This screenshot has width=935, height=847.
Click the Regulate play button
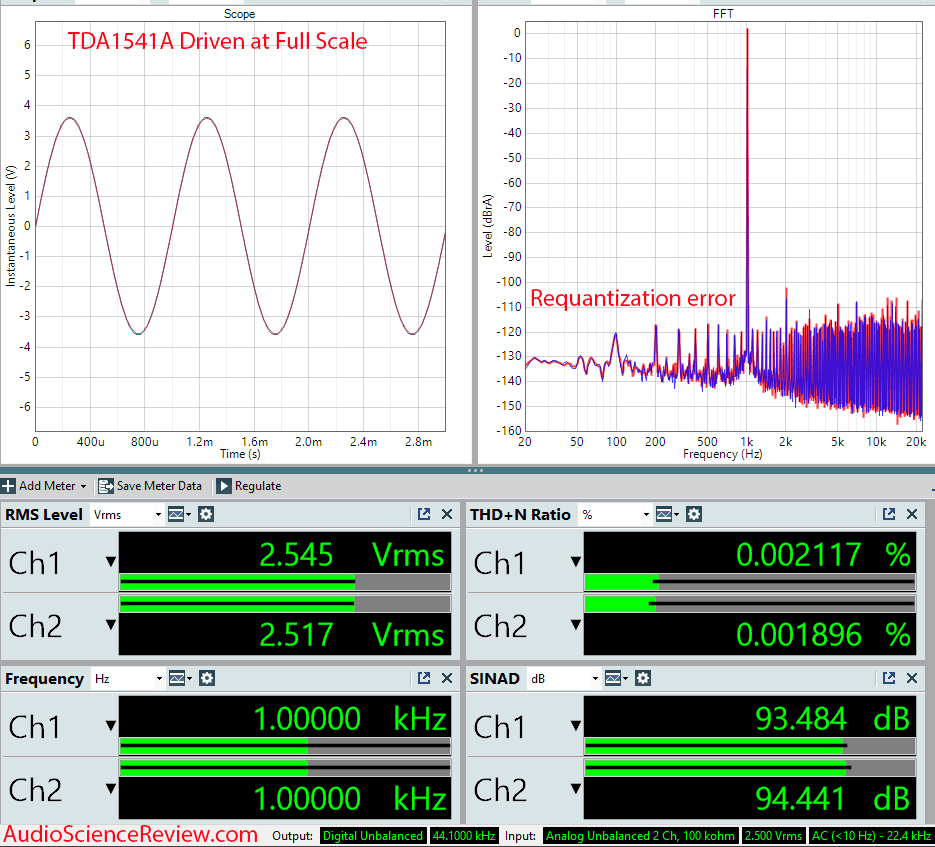[x=224, y=486]
